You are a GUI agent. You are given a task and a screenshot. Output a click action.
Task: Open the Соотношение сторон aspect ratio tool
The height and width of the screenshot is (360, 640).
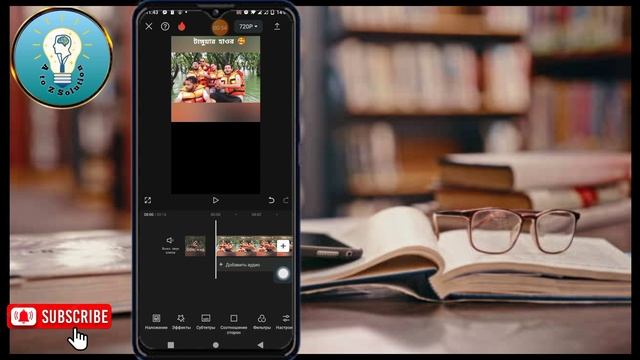click(233, 324)
